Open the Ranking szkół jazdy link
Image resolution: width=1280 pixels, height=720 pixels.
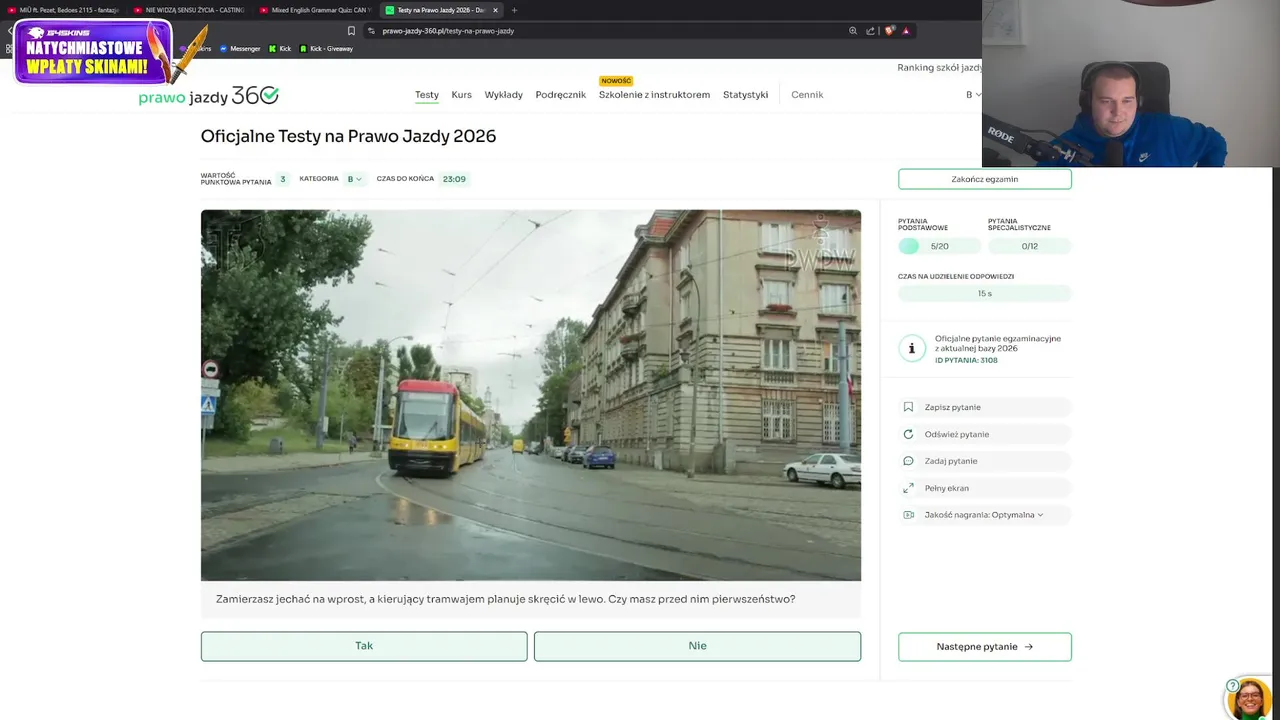(939, 68)
